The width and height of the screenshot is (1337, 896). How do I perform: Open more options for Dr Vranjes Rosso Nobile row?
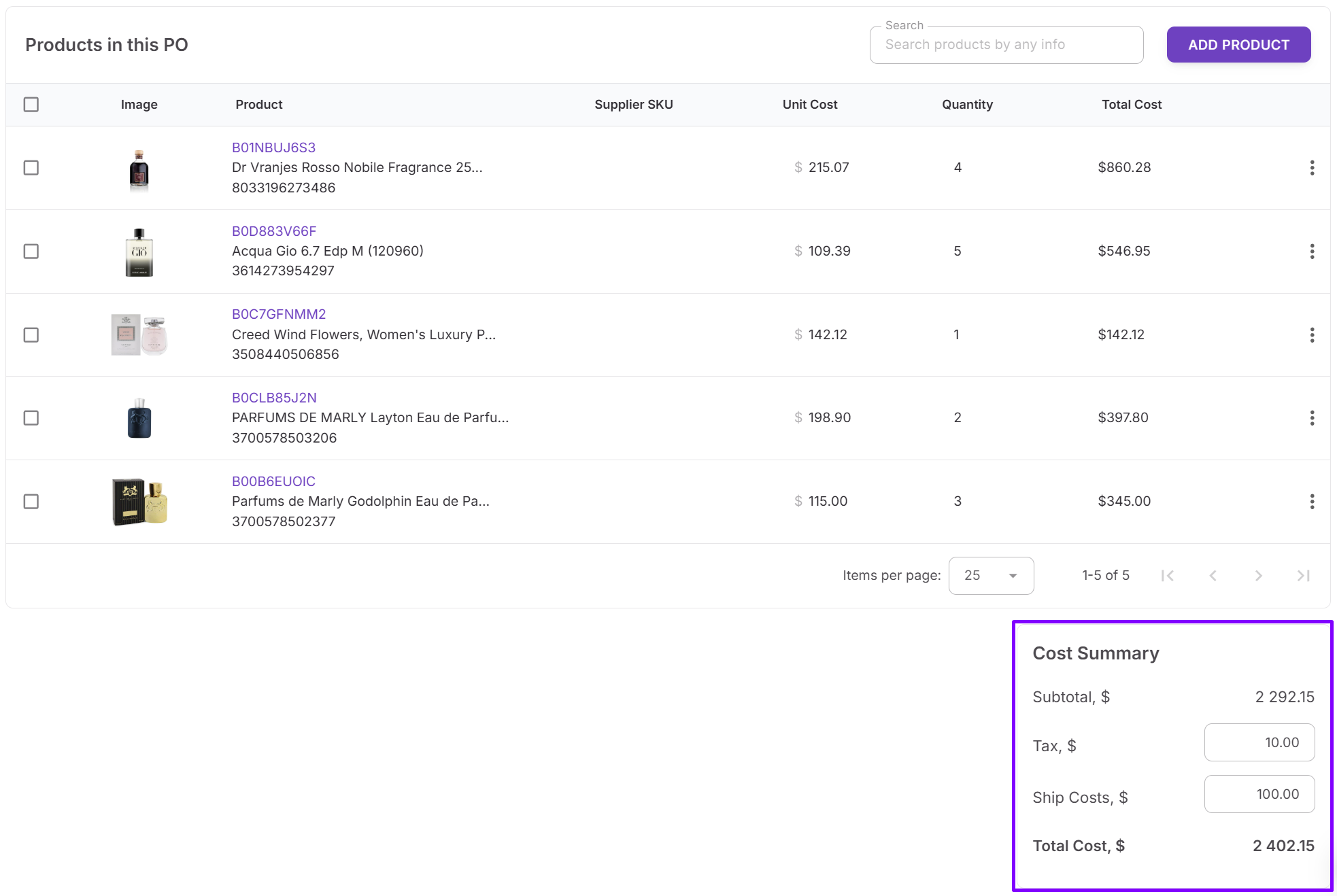coord(1312,168)
